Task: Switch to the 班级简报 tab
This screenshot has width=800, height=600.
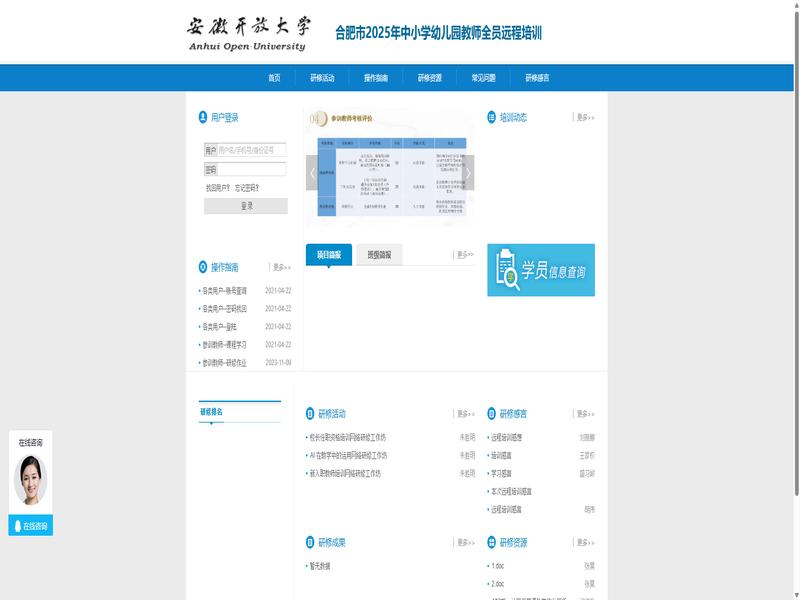Action: (x=378, y=255)
